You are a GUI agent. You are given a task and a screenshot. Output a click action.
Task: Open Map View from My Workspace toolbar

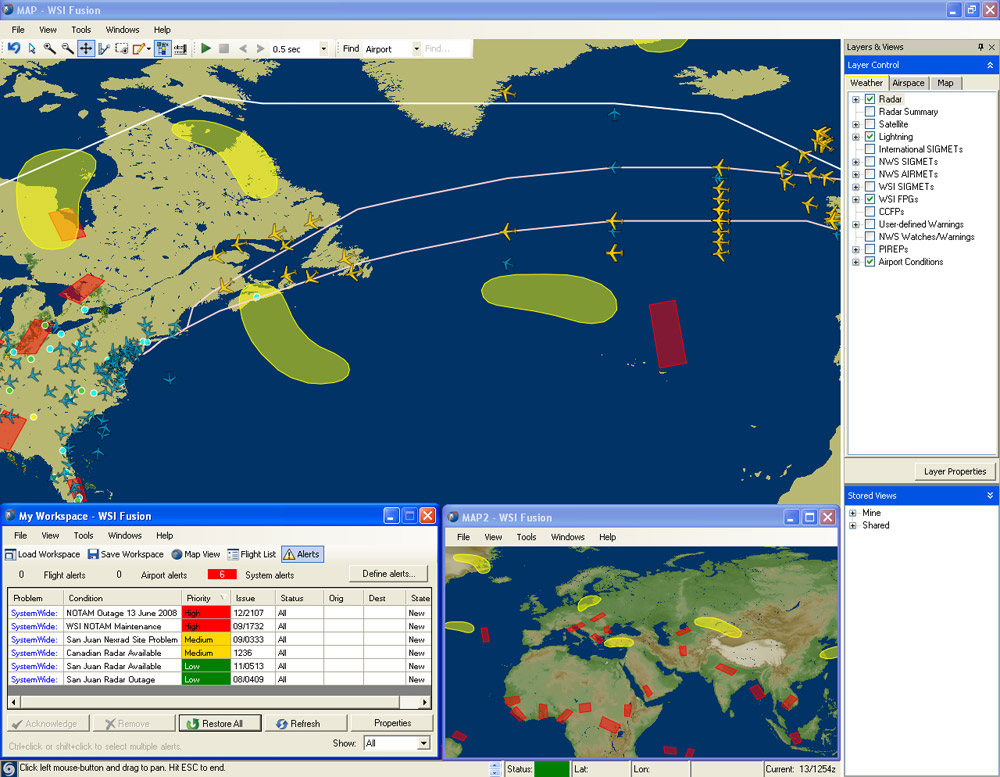click(x=196, y=554)
